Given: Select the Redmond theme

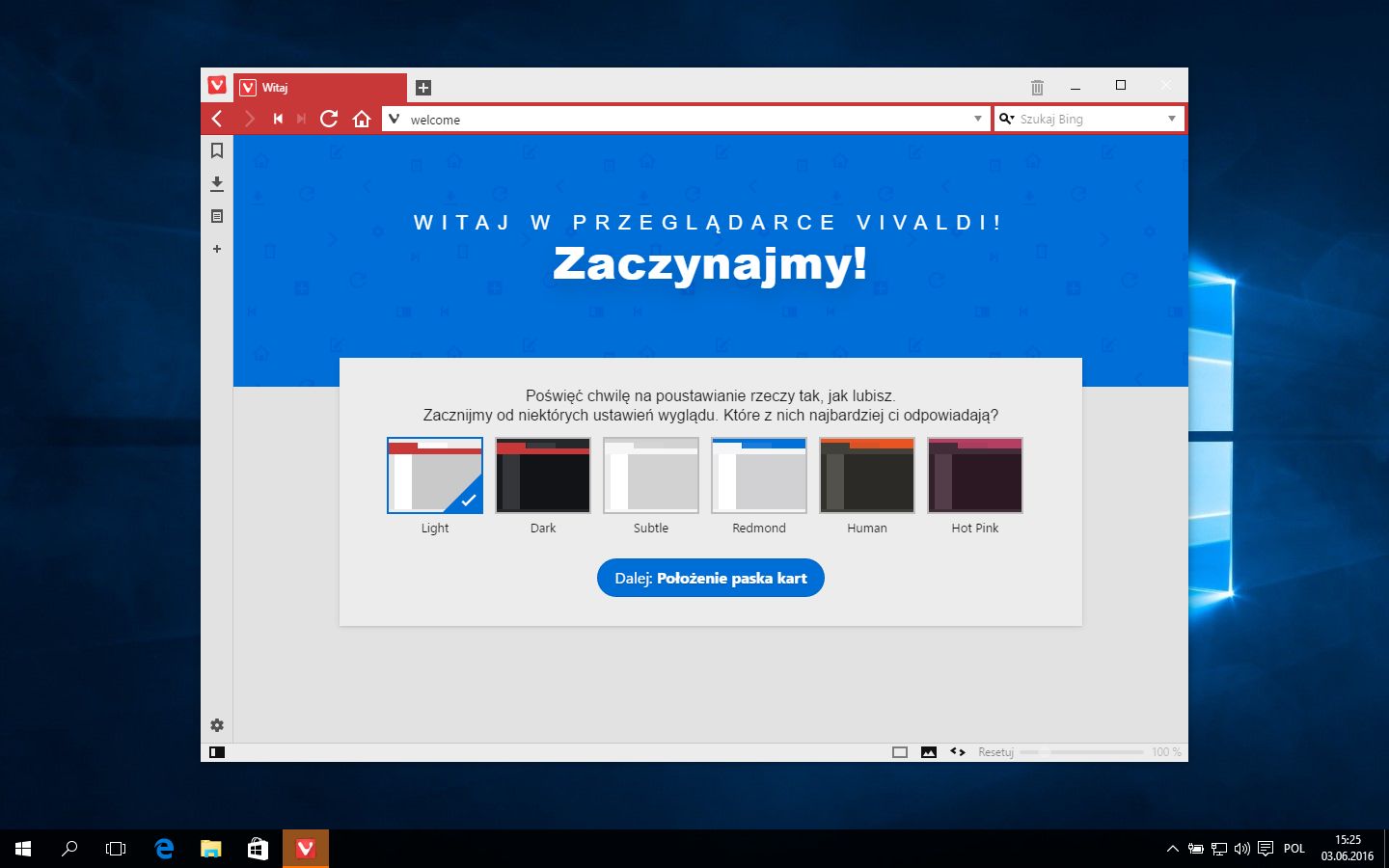Looking at the screenshot, I should point(759,475).
